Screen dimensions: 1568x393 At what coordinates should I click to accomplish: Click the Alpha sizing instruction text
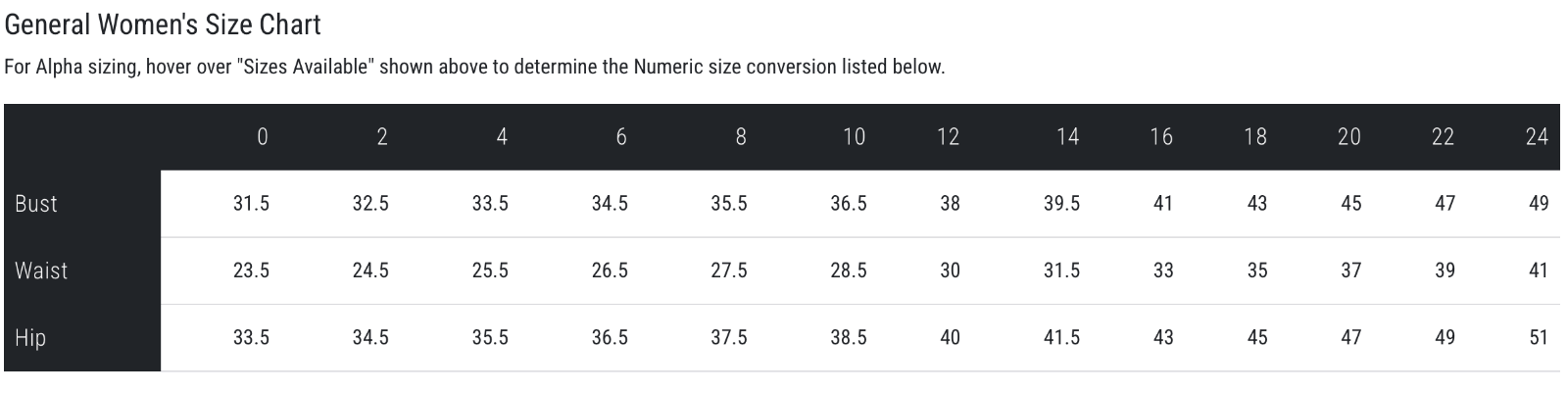(474, 68)
